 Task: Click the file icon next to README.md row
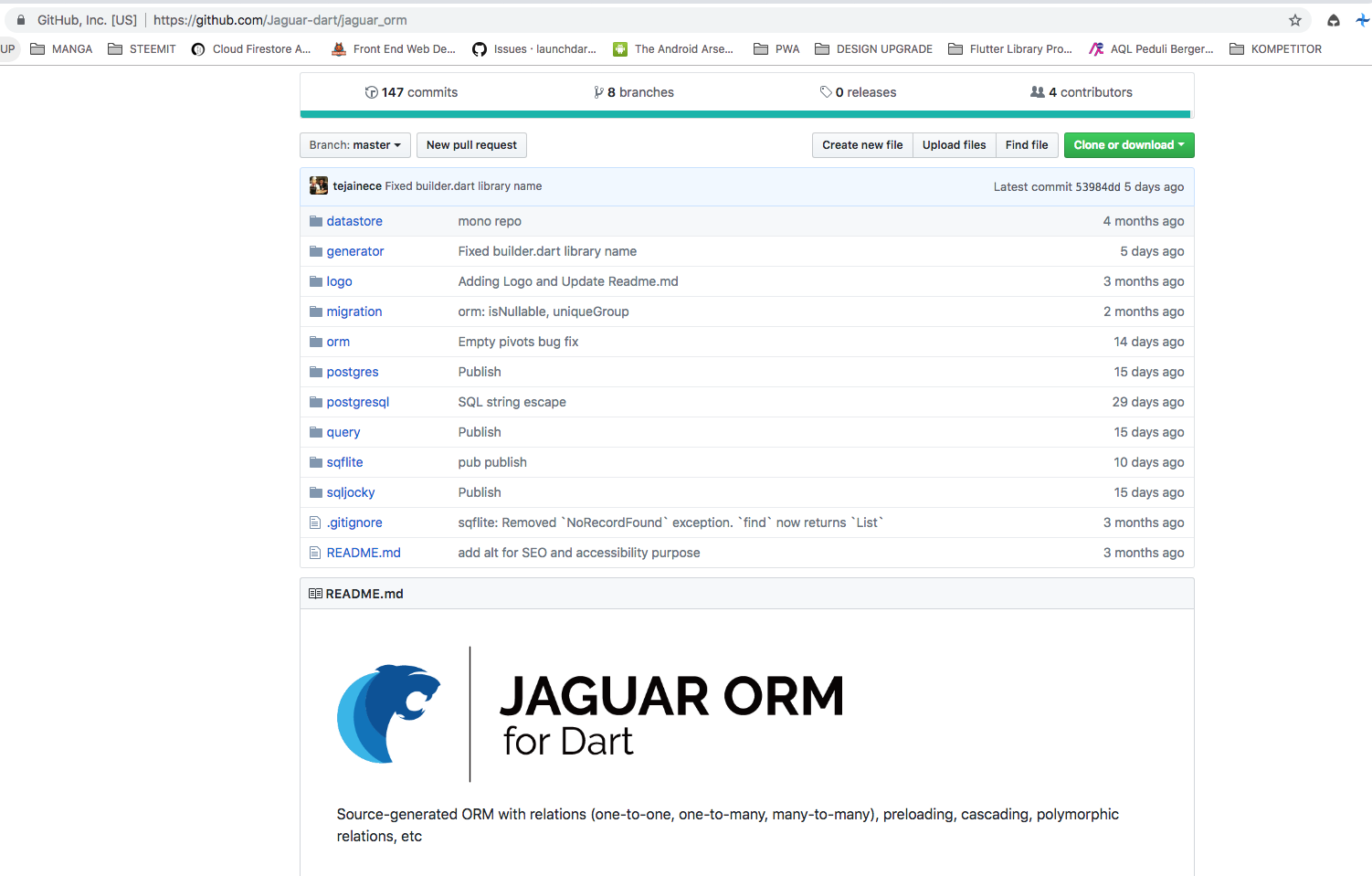[315, 553]
